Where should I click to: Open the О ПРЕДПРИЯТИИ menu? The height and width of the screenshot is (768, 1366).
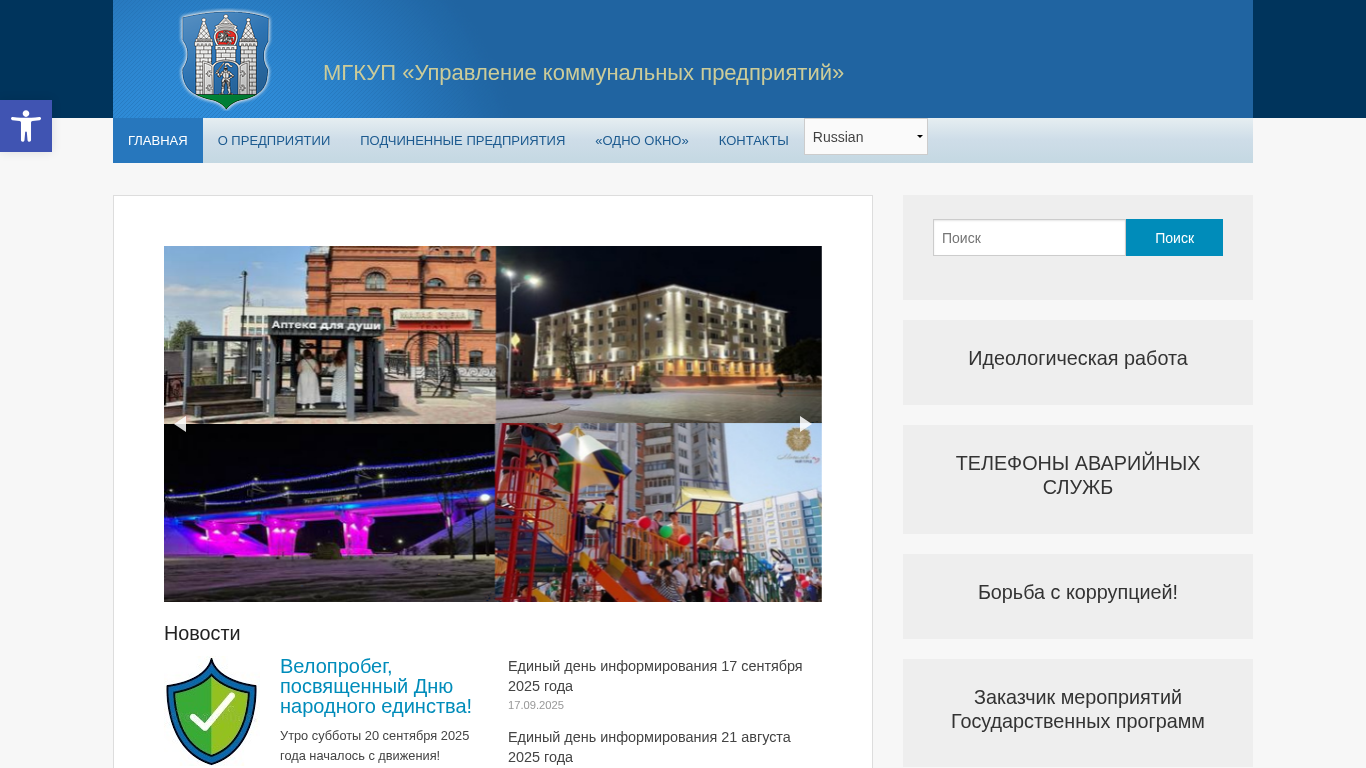[274, 141]
